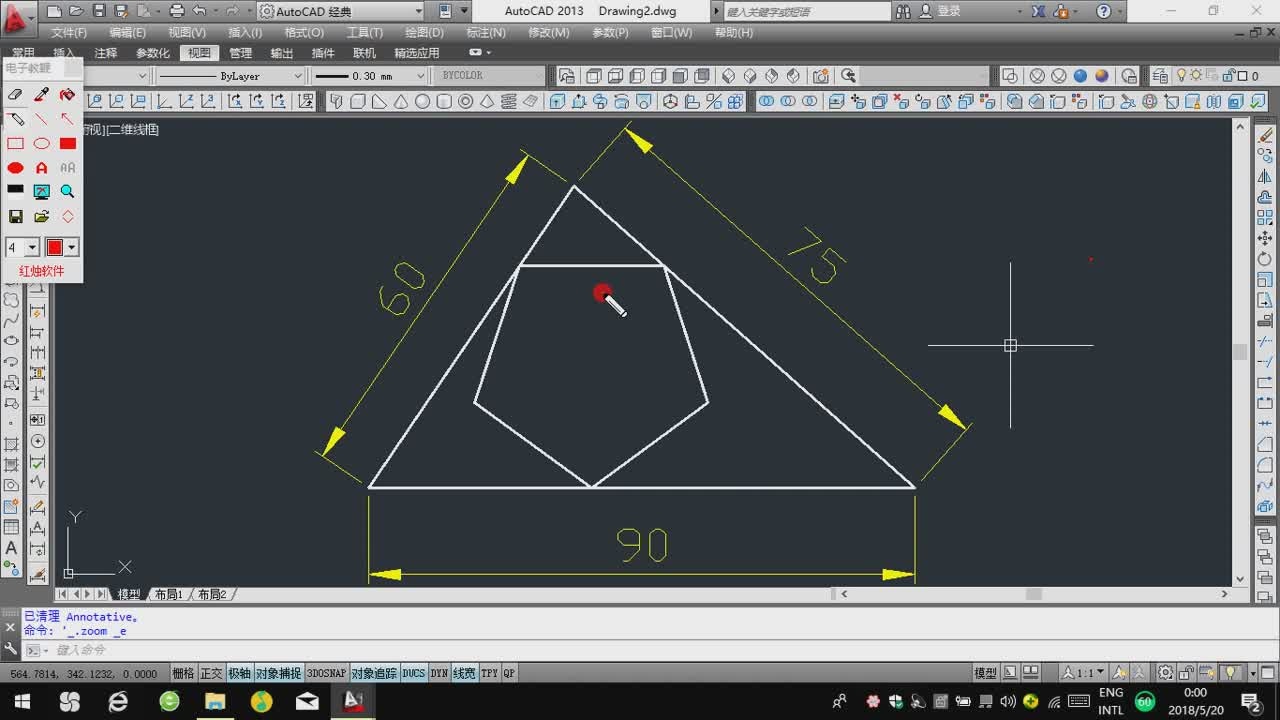Click the Undo arrow icon
This screenshot has height=720, width=1280.
199,12
